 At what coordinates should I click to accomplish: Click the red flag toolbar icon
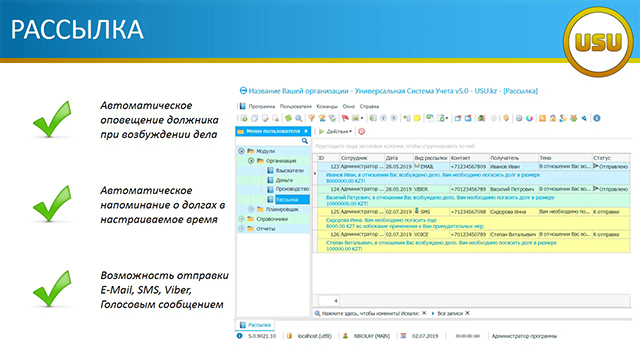pos(345,118)
